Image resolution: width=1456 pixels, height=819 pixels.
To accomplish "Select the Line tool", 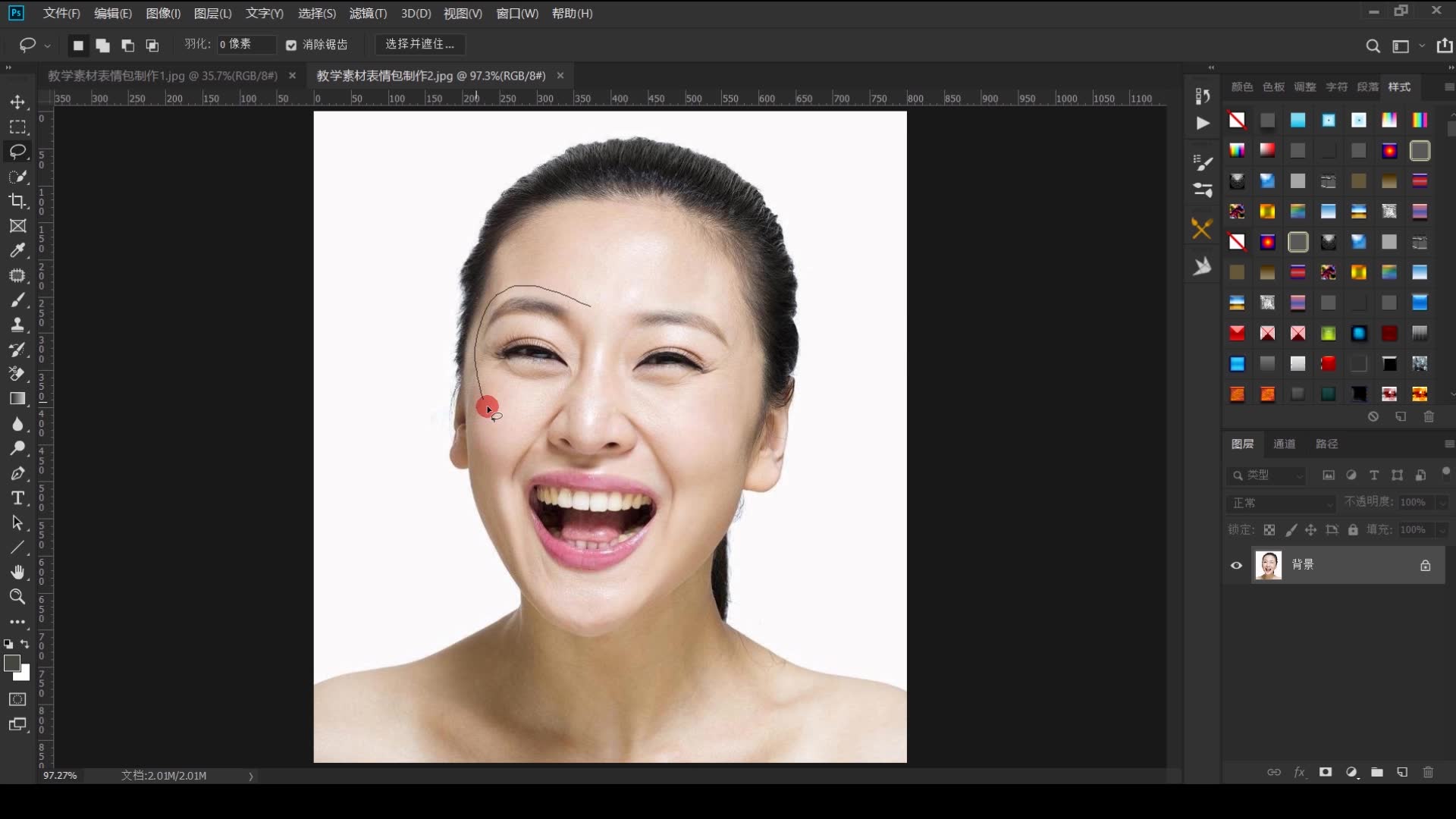I will [x=17, y=548].
